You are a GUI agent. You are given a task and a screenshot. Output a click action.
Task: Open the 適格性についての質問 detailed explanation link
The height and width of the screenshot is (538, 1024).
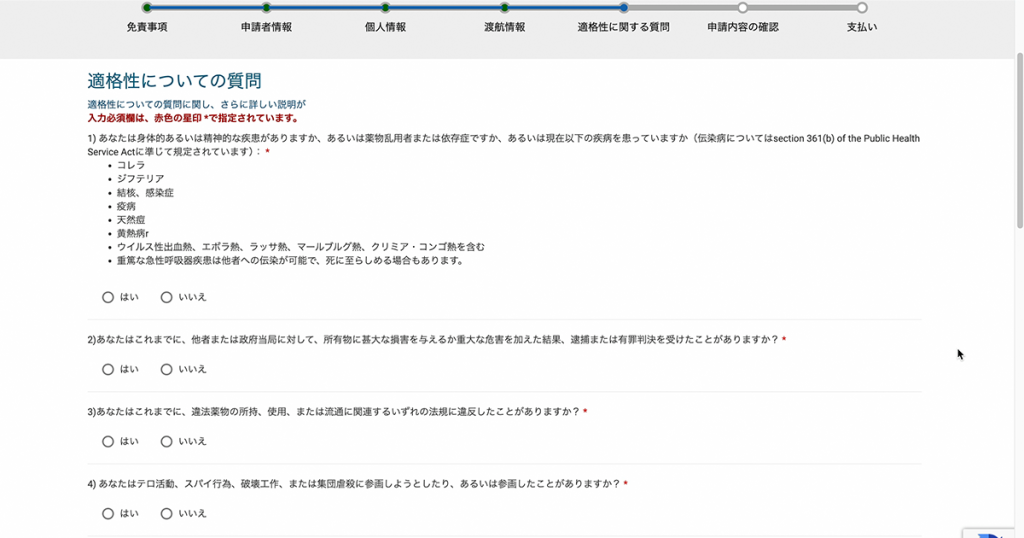pos(196,104)
